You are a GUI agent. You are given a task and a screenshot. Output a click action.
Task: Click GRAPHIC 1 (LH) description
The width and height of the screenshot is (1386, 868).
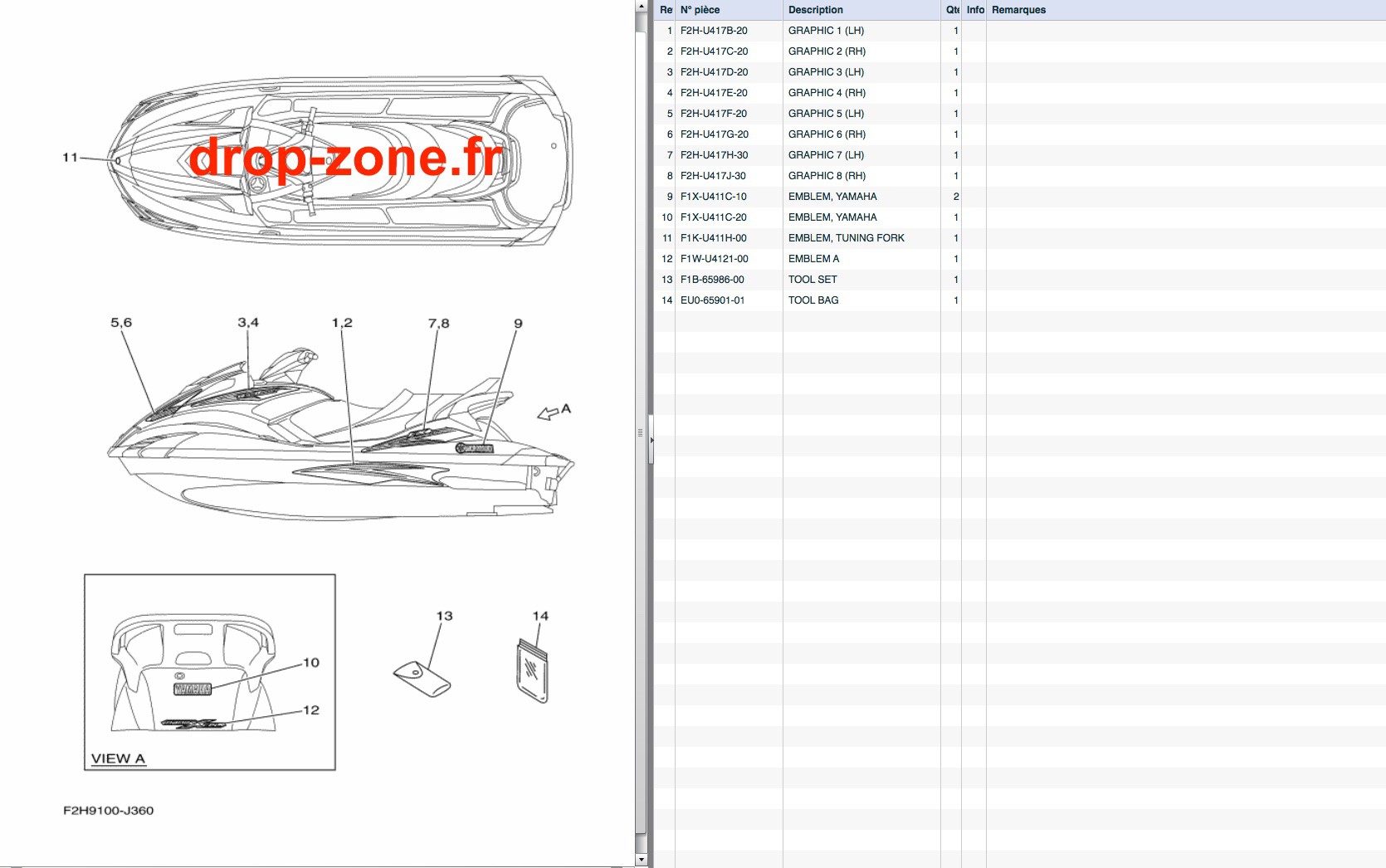click(826, 31)
